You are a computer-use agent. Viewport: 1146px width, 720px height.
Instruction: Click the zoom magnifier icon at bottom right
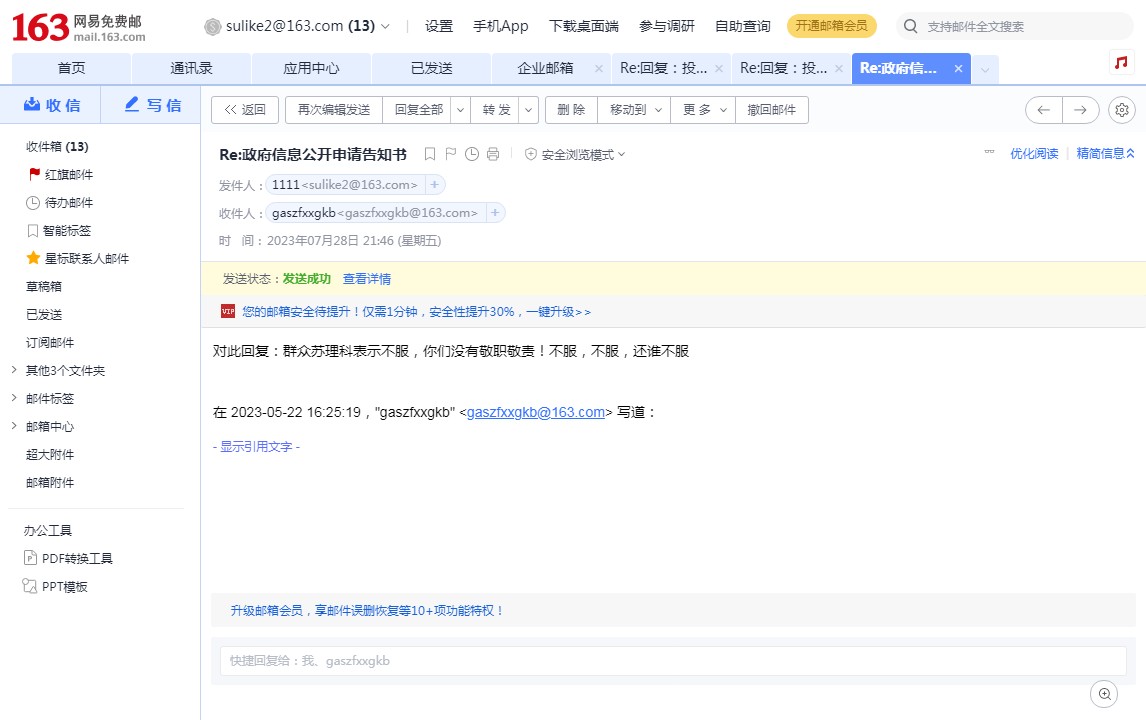1104,693
